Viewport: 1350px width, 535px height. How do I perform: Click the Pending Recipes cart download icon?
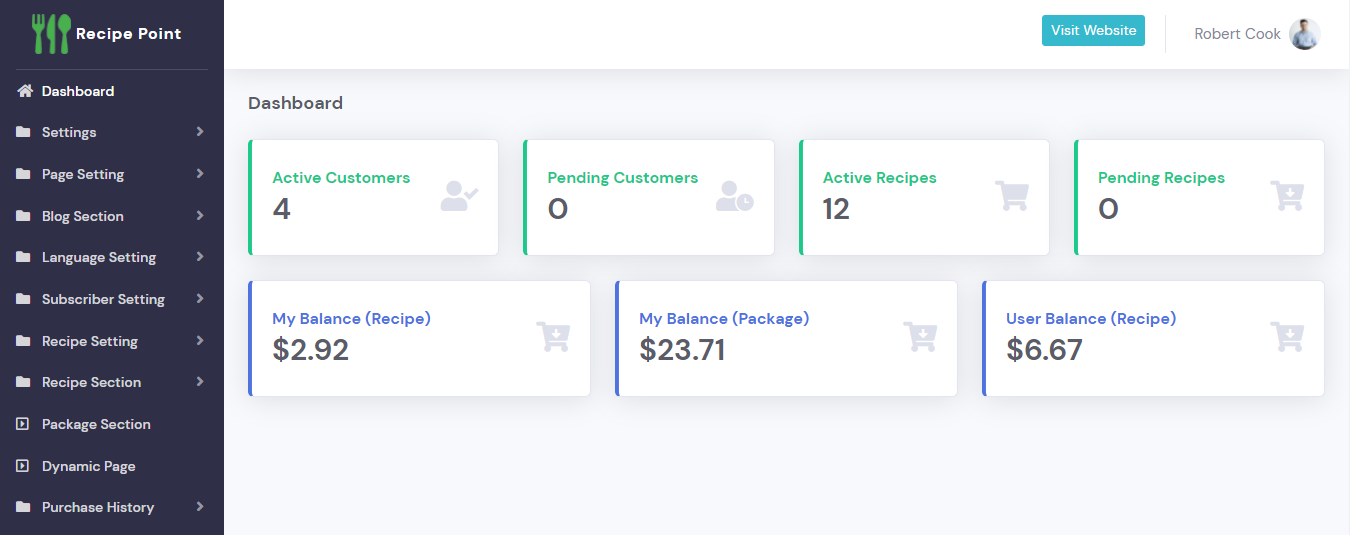pyautogui.click(x=1286, y=196)
